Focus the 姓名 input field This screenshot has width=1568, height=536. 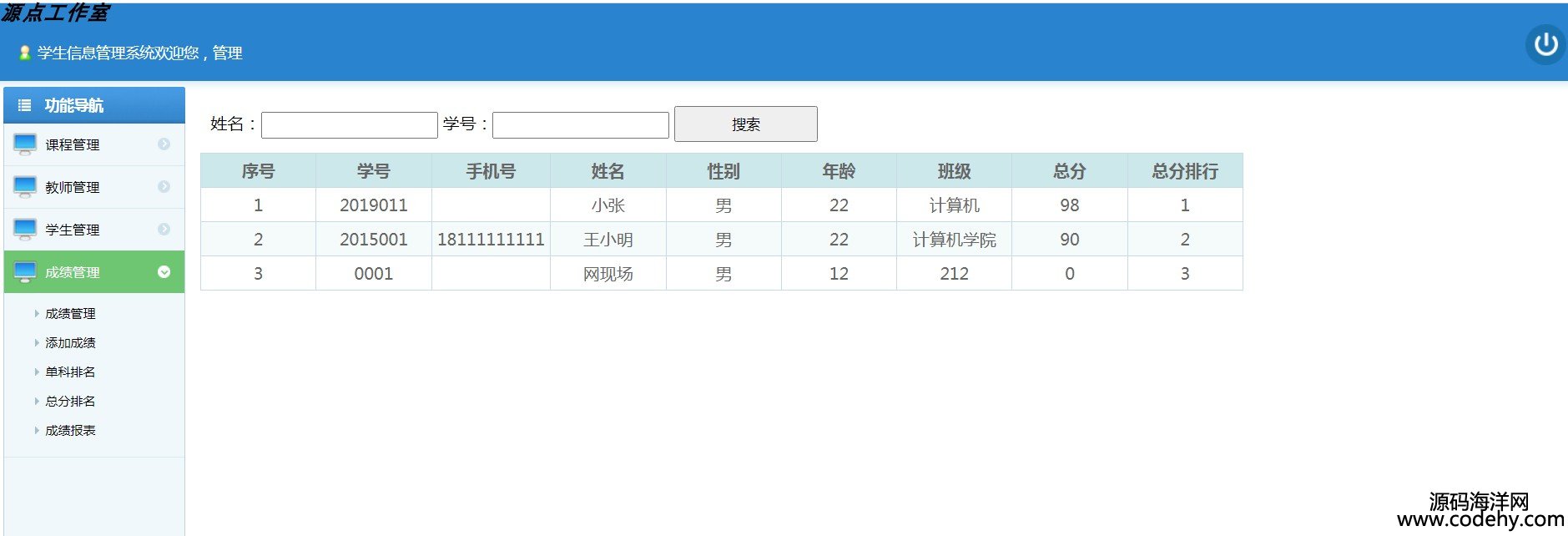point(349,125)
